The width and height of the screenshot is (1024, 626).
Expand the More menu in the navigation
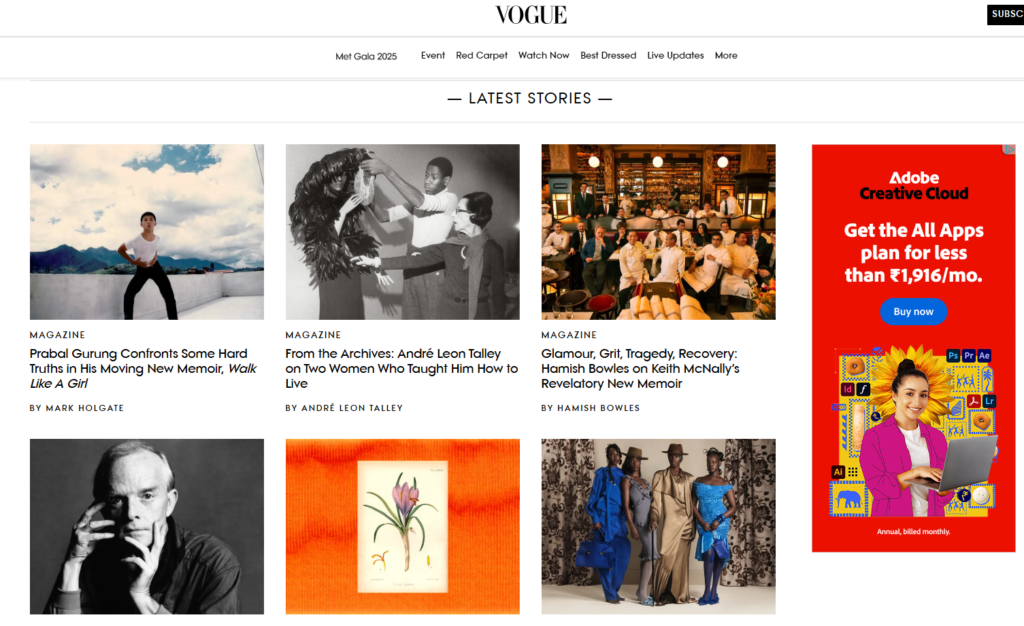[726, 55]
